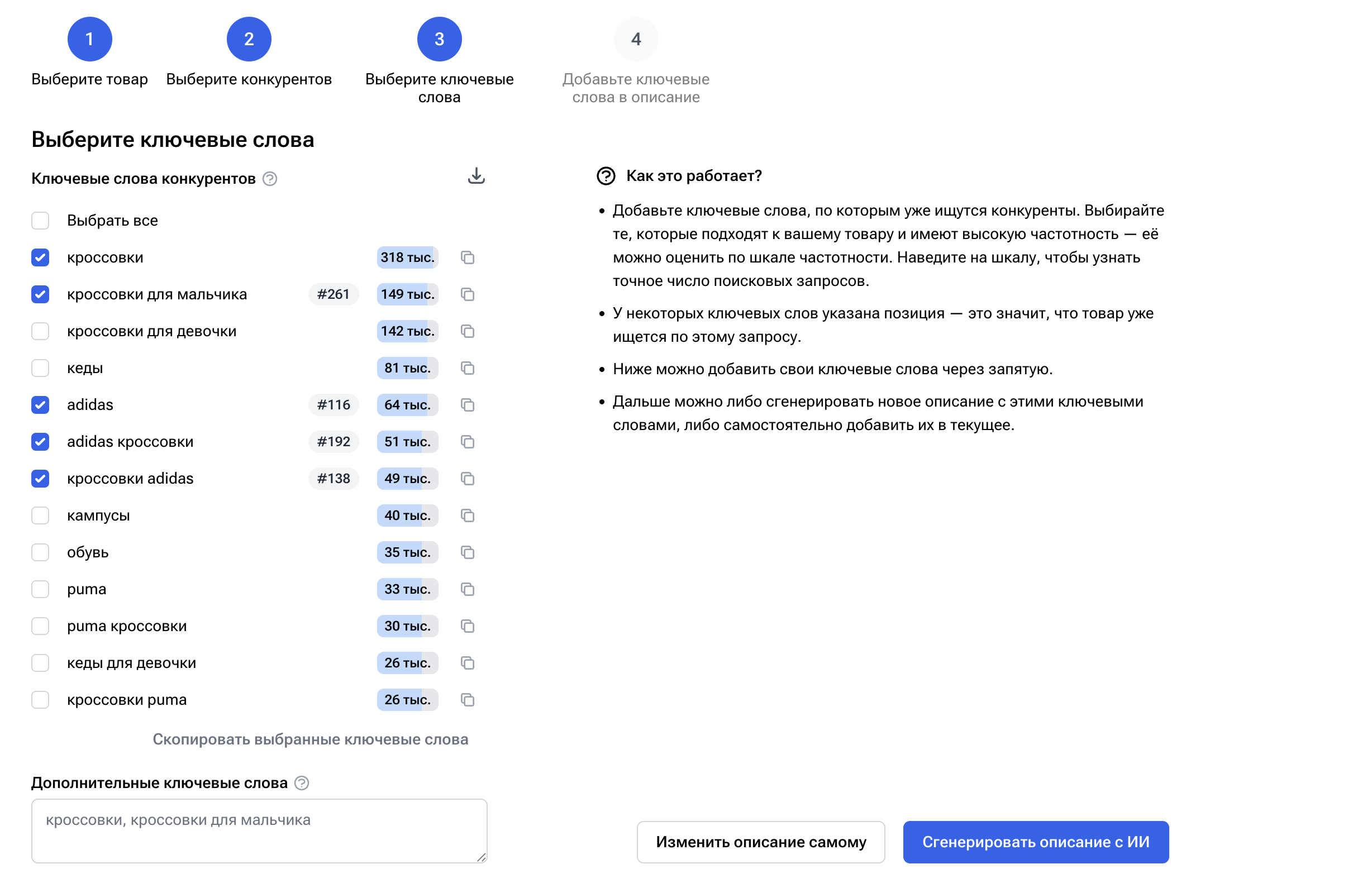This screenshot has width=1372, height=888.
Task: Click the 33 тыс. frequency value
Action: (408, 590)
